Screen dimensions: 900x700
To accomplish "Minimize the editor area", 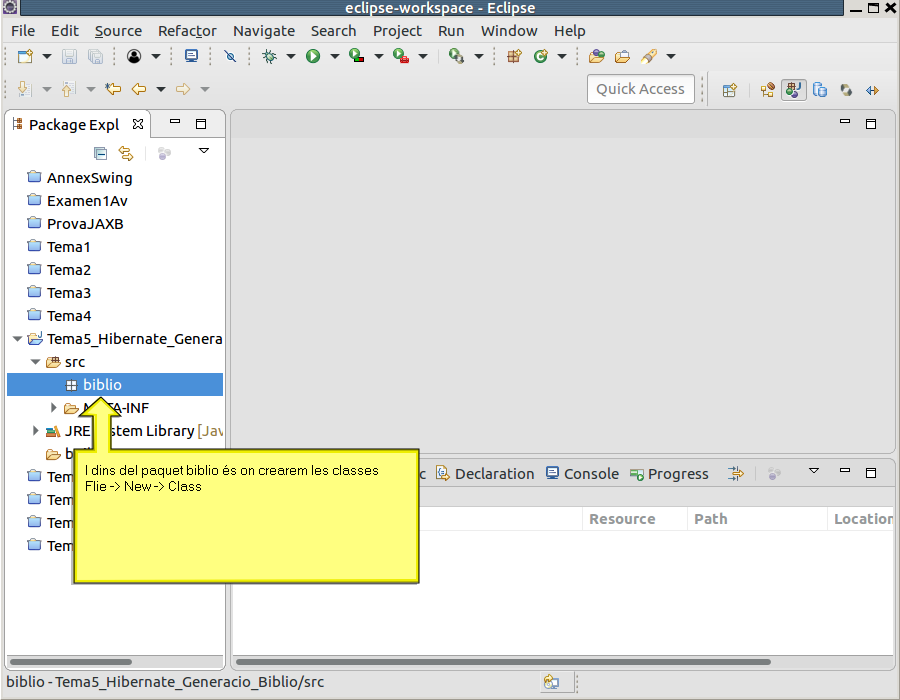I will 844,122.
